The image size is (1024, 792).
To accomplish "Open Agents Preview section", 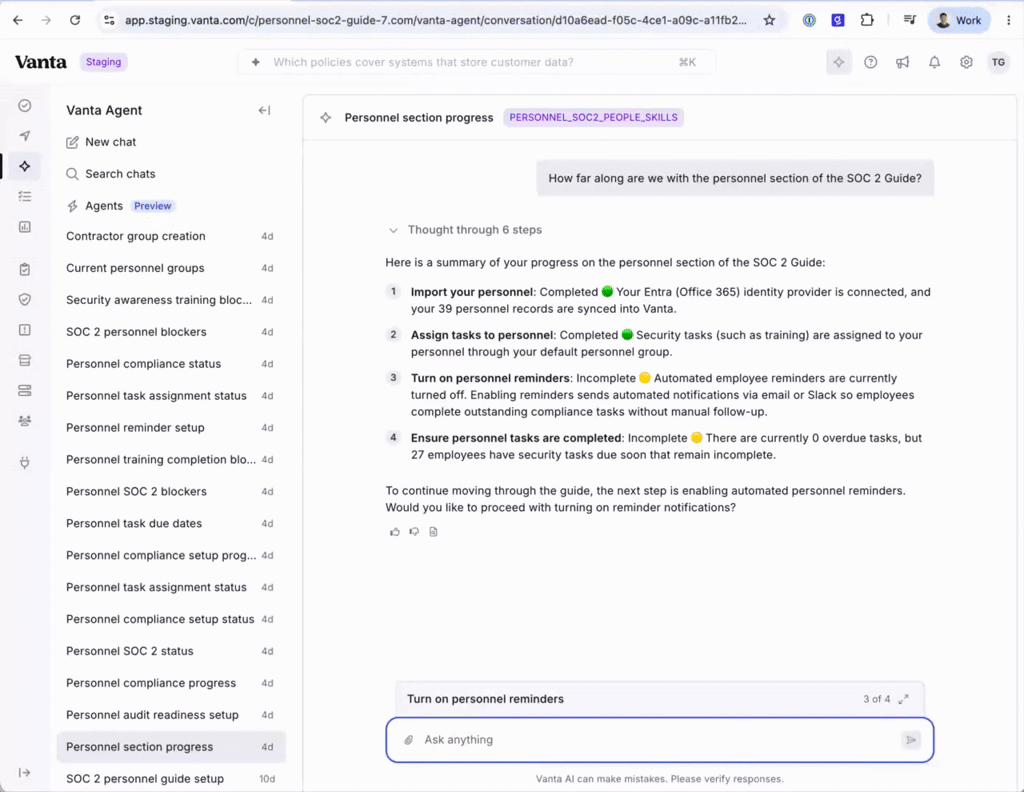I will (x=121, y=206).
